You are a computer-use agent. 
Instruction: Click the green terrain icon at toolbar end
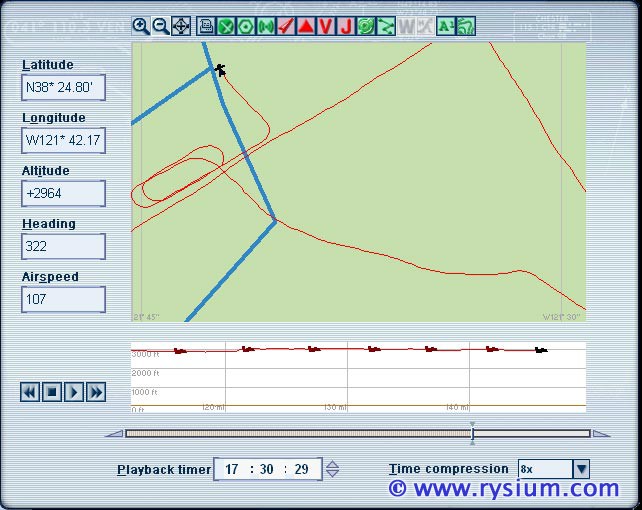pyautogui.click(x=466, y=26)
